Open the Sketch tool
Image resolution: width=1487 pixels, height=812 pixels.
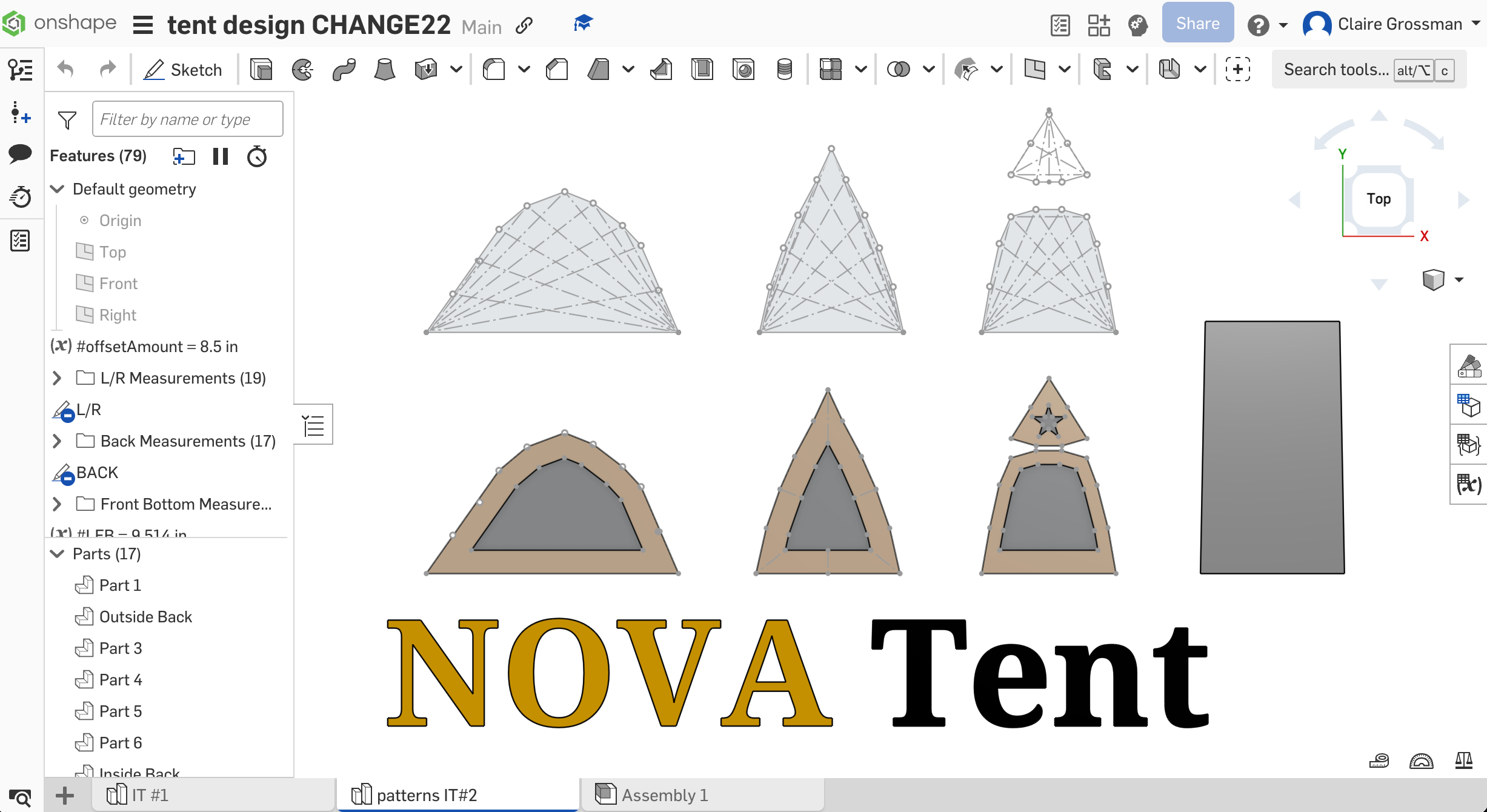(183, 70)
